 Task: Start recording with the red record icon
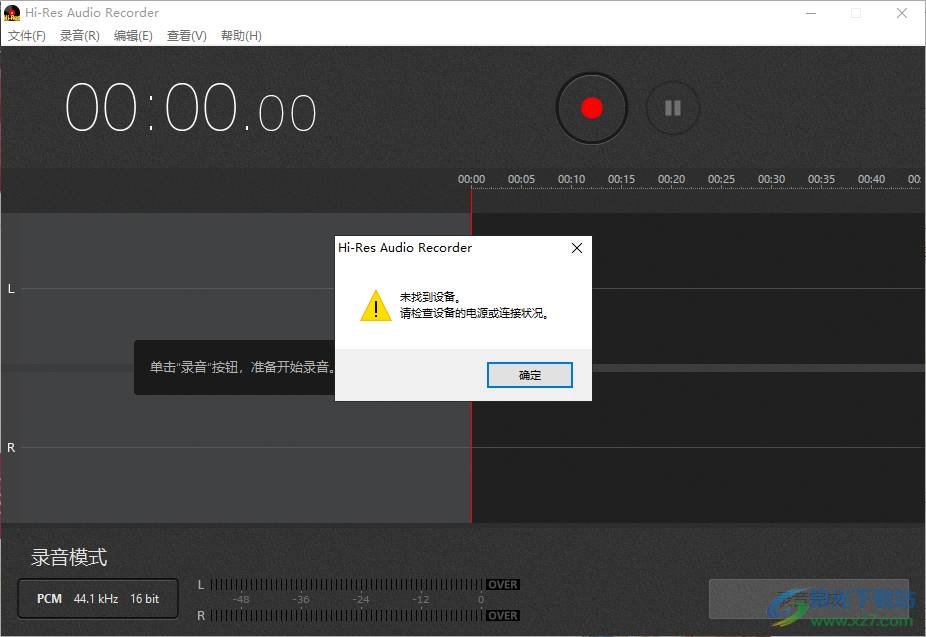(591, 107)
